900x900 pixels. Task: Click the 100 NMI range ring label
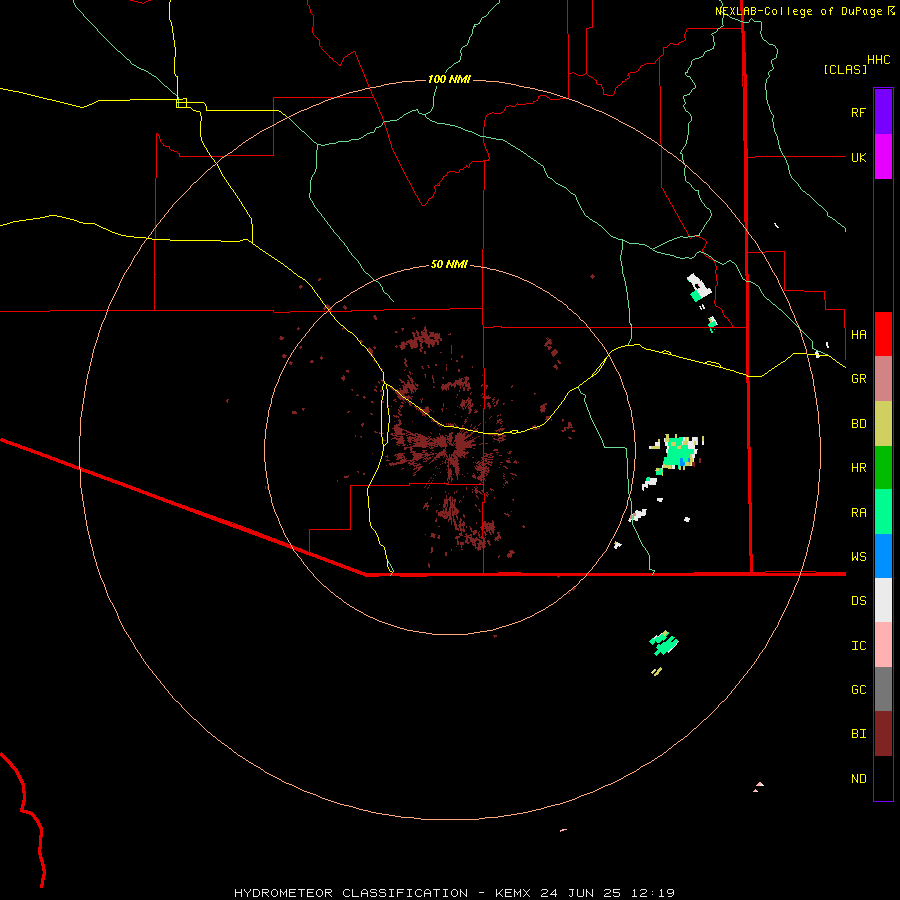tap(449, 79)
